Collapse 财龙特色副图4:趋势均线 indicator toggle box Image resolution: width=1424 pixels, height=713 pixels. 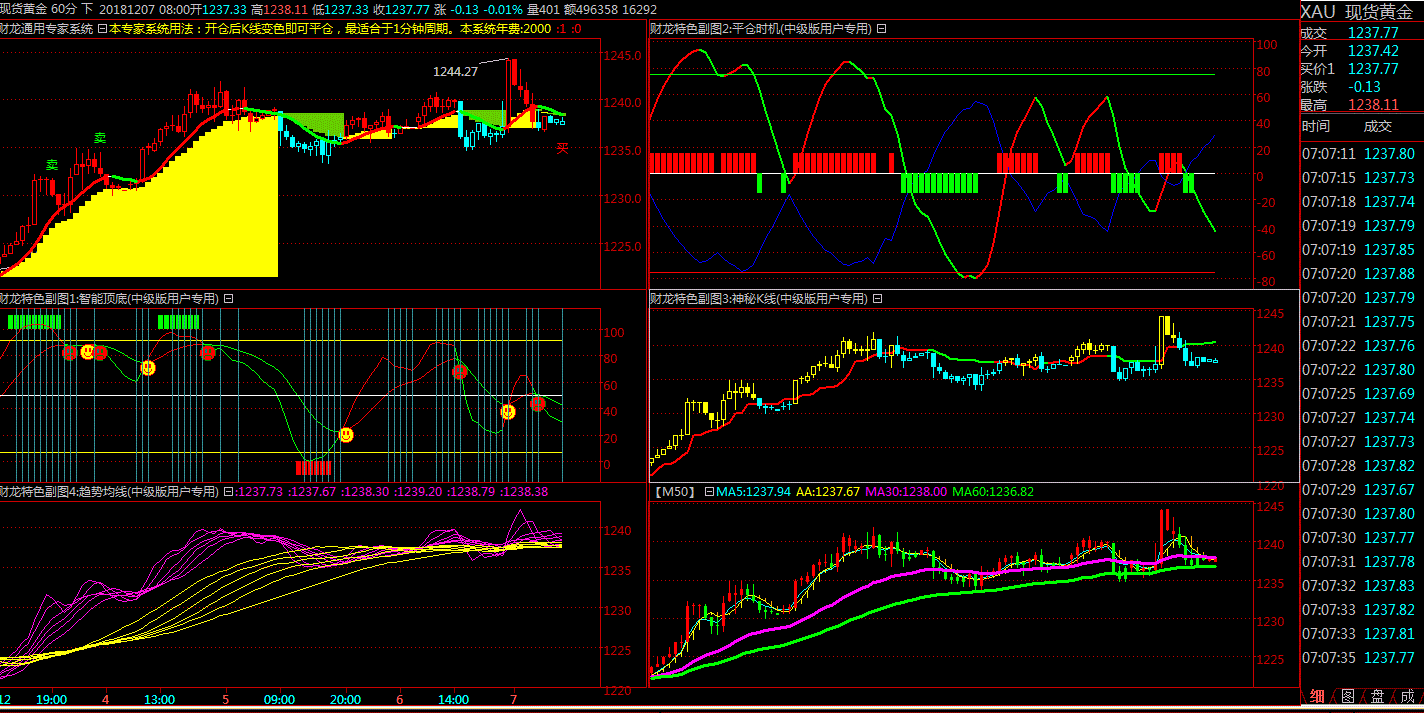[x=228, y=492]
